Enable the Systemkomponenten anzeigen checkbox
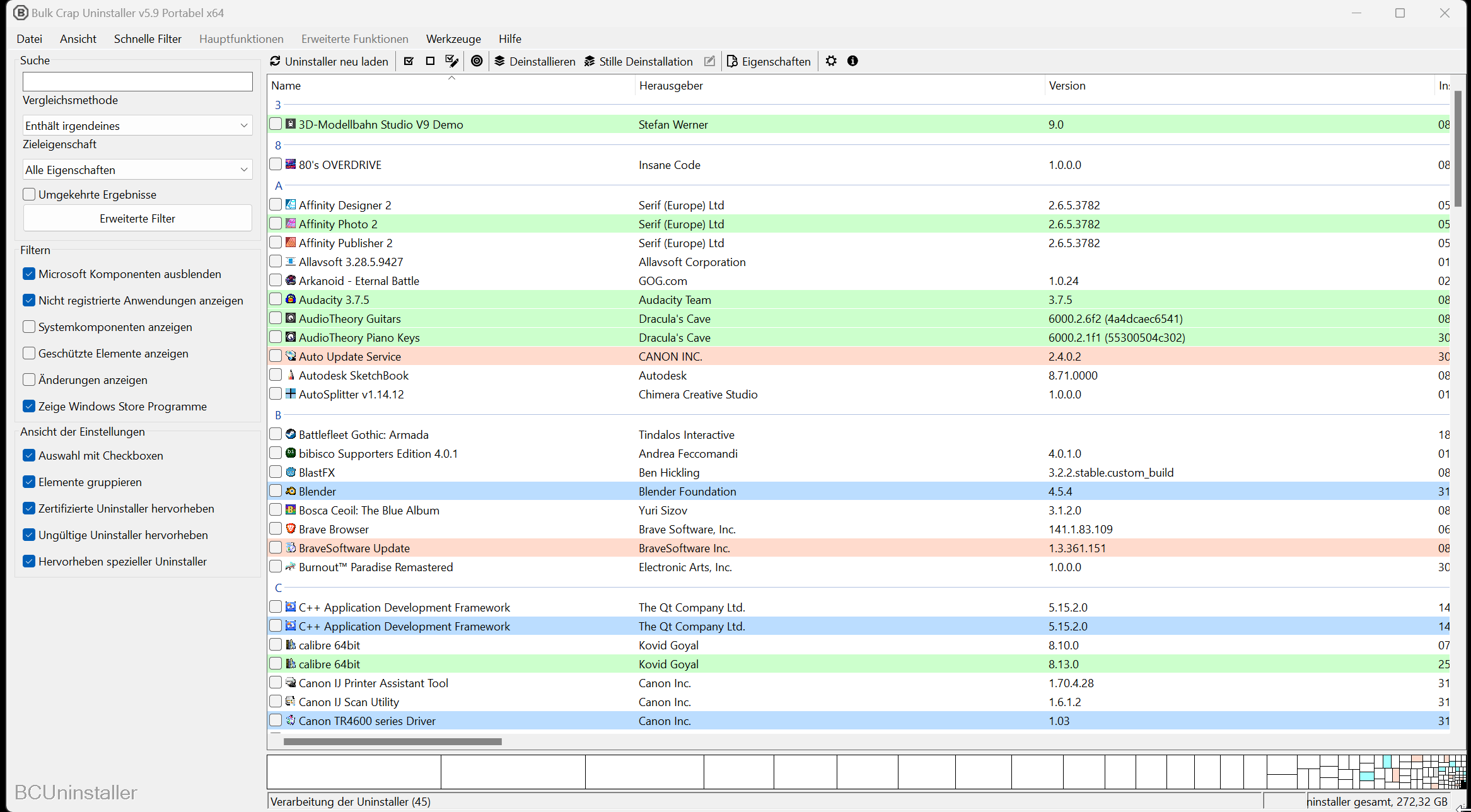The width and height of the screenshot is (1471, 812). click(x=29, y=327)
